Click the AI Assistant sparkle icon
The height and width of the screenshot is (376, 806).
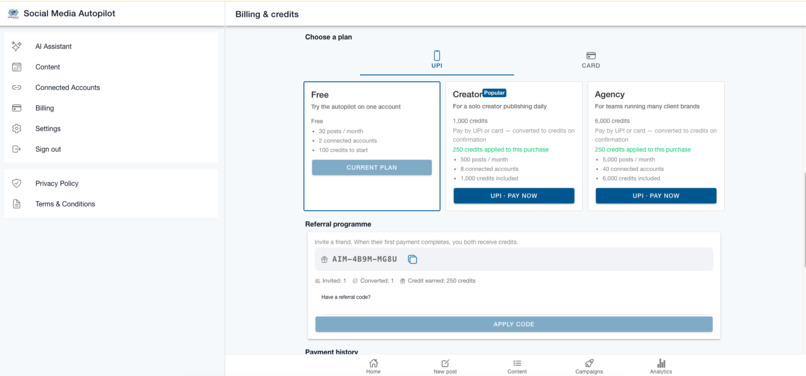coord(16,46)
